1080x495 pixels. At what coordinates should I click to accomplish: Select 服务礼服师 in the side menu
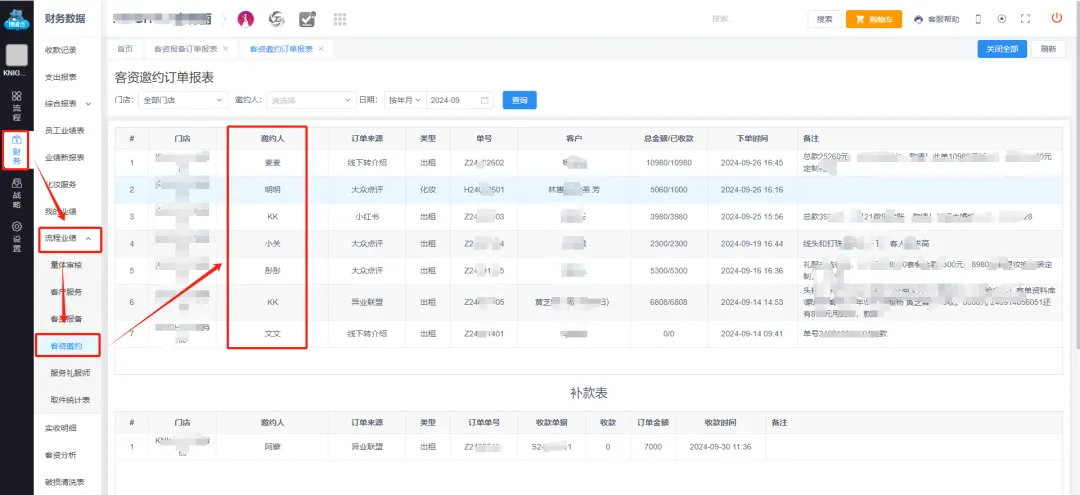(x=70, y=373)
